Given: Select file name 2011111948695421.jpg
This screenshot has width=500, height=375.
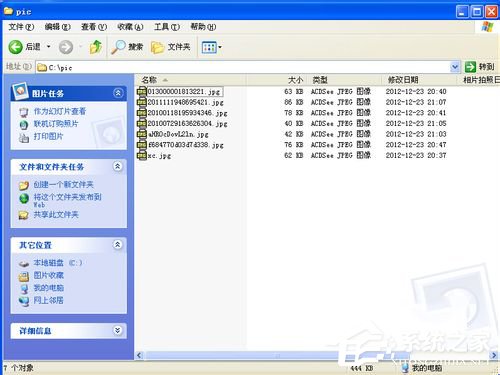Looking at the screenshot, I should (x=186, y=102).
